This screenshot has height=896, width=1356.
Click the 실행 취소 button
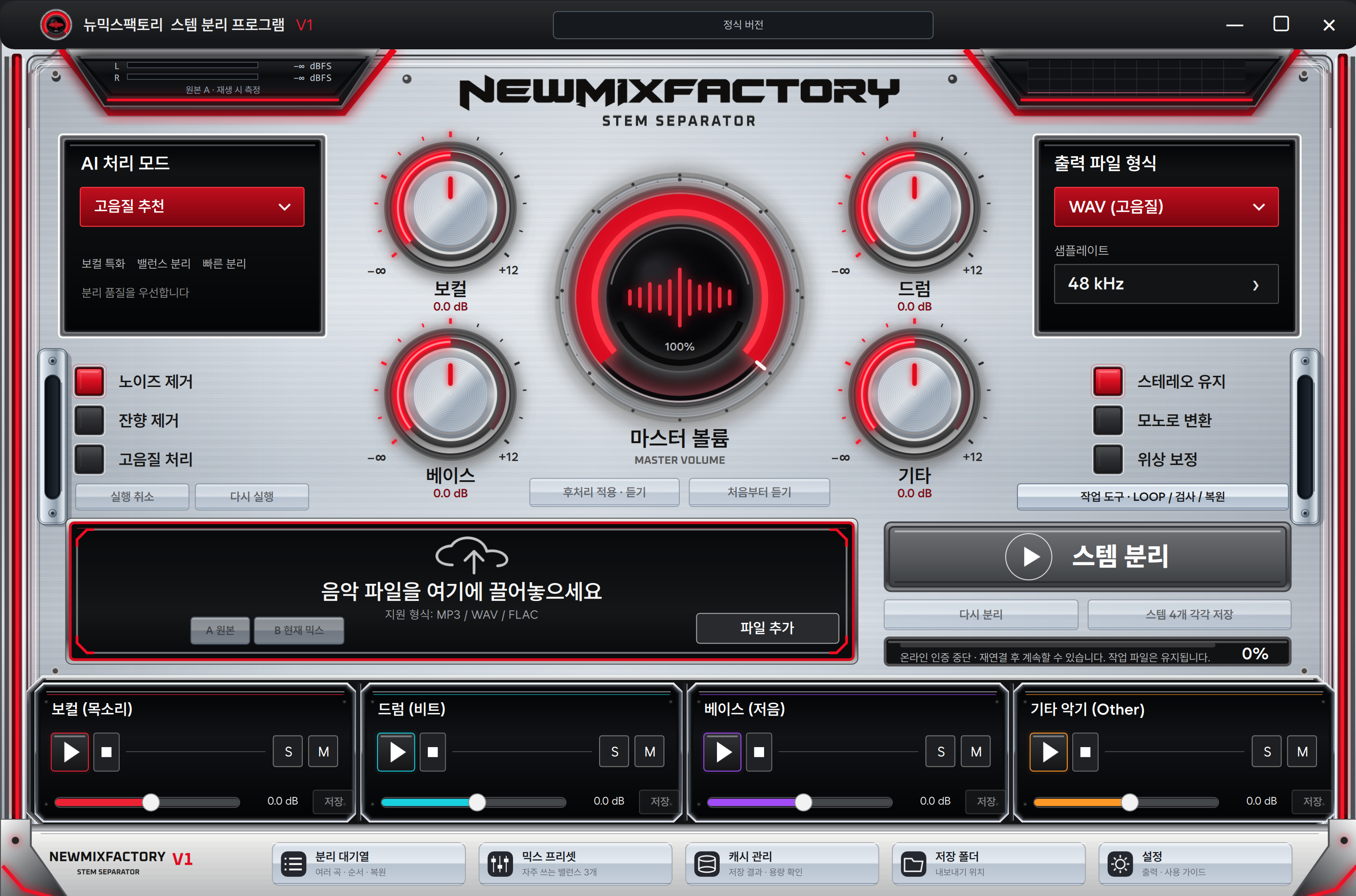pos(132,496)
